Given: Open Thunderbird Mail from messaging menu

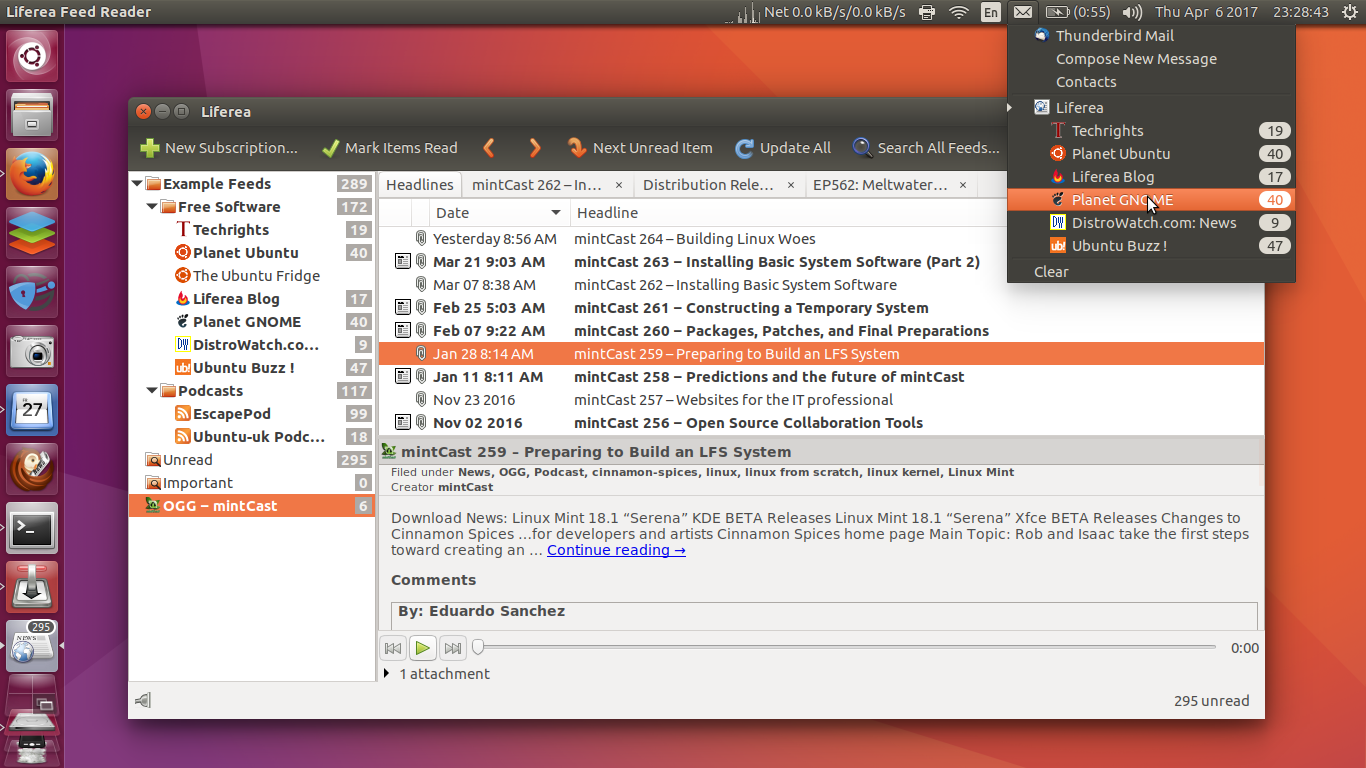Looking at the screenshot, I should [1115, 36].
